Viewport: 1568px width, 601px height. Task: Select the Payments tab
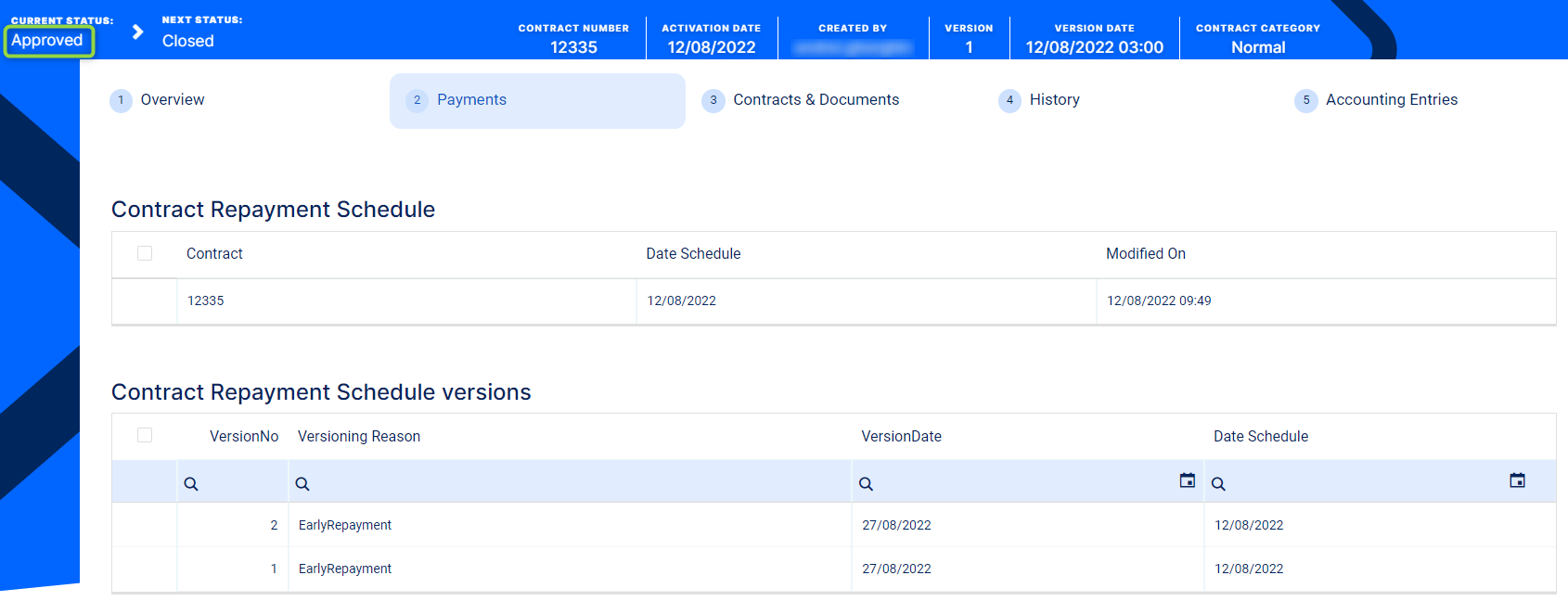pos(471,100)
